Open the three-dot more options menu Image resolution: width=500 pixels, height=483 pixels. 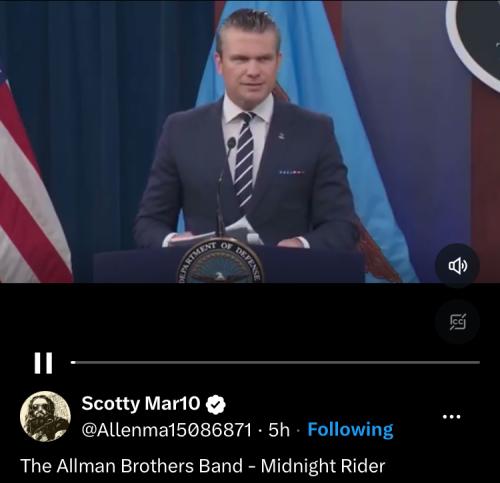click(451, 417)
